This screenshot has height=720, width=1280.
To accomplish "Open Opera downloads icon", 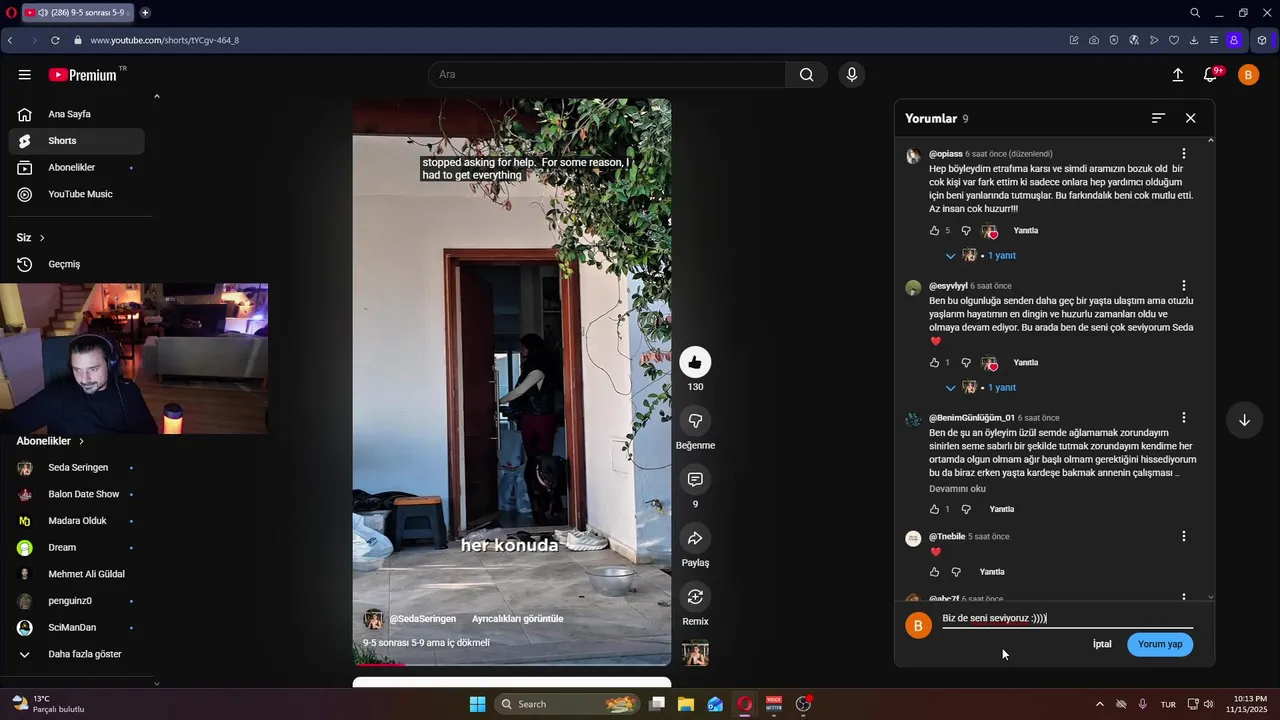I will [1194, 40].
